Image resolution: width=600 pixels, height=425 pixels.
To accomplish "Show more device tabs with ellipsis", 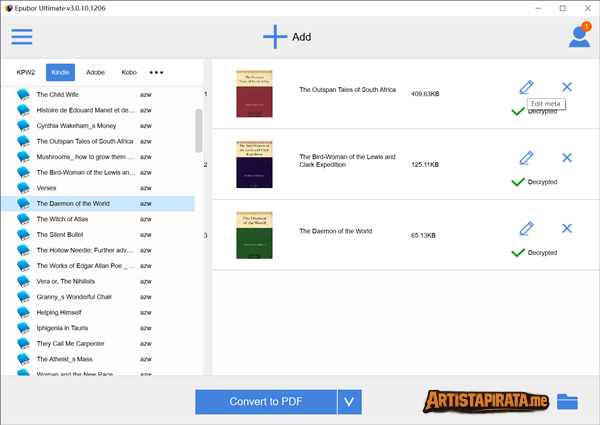I will coord(156,72).
